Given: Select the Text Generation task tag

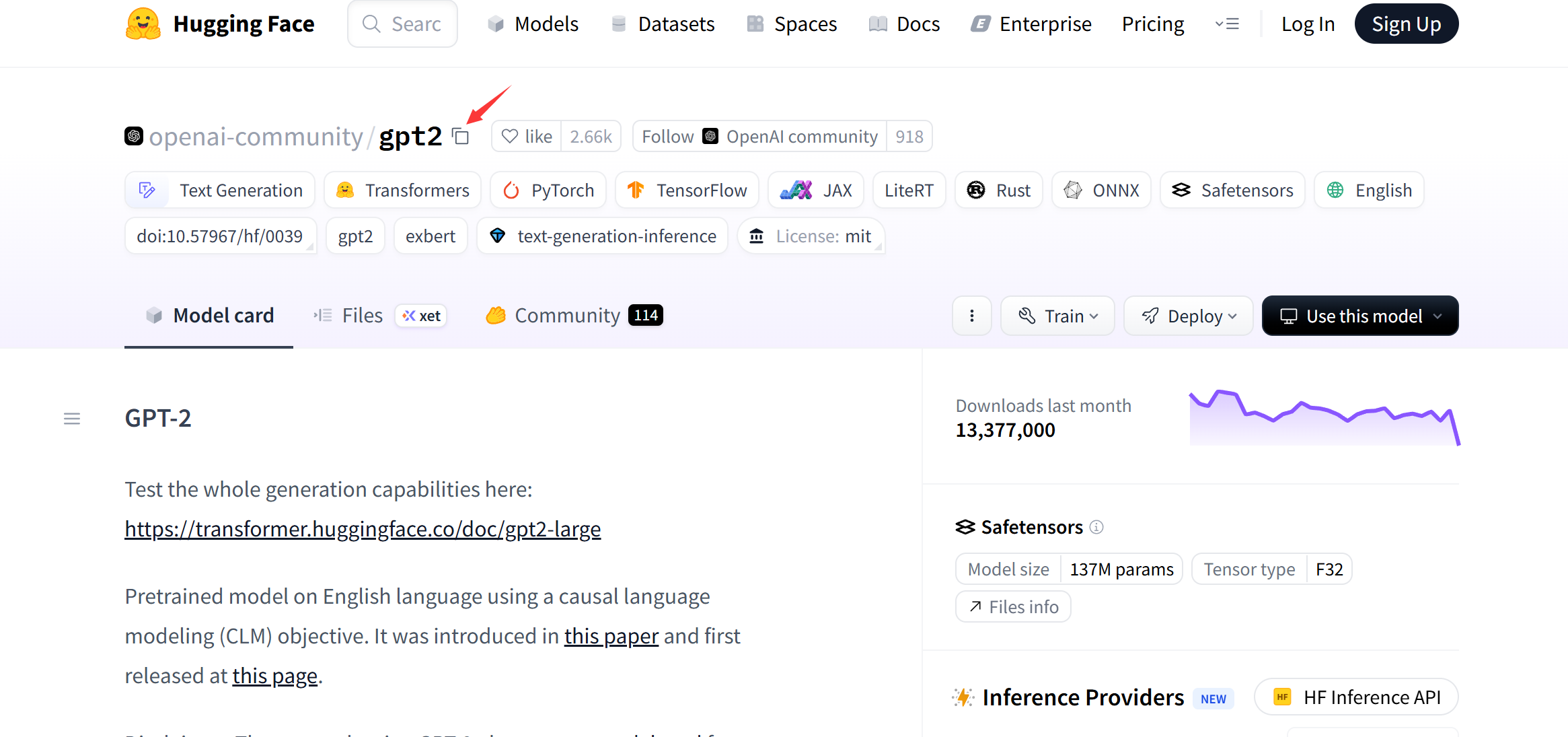Looking at the screenshot, I should tap(220, 190).
